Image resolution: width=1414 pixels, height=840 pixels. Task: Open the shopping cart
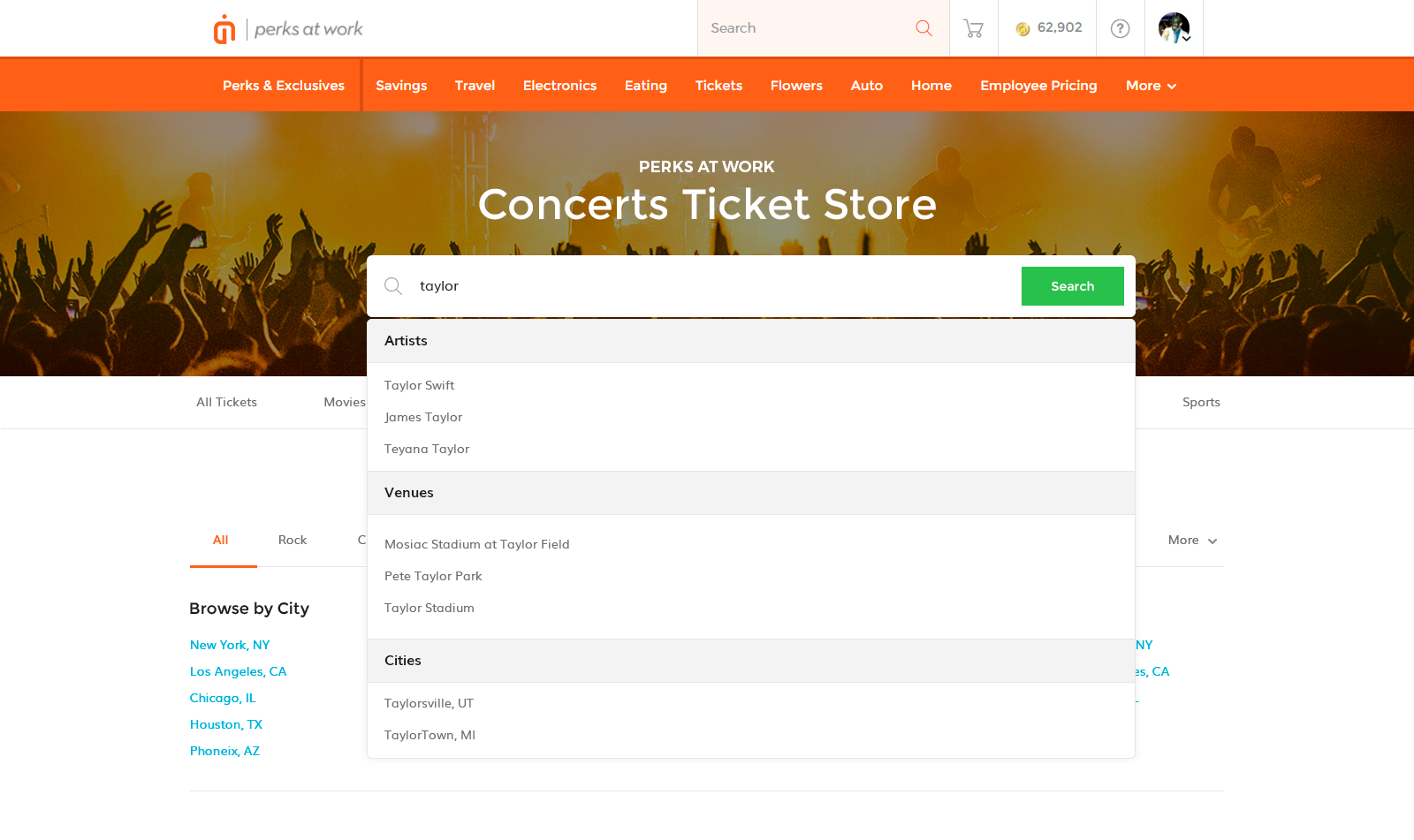click(x=973, y=28)
